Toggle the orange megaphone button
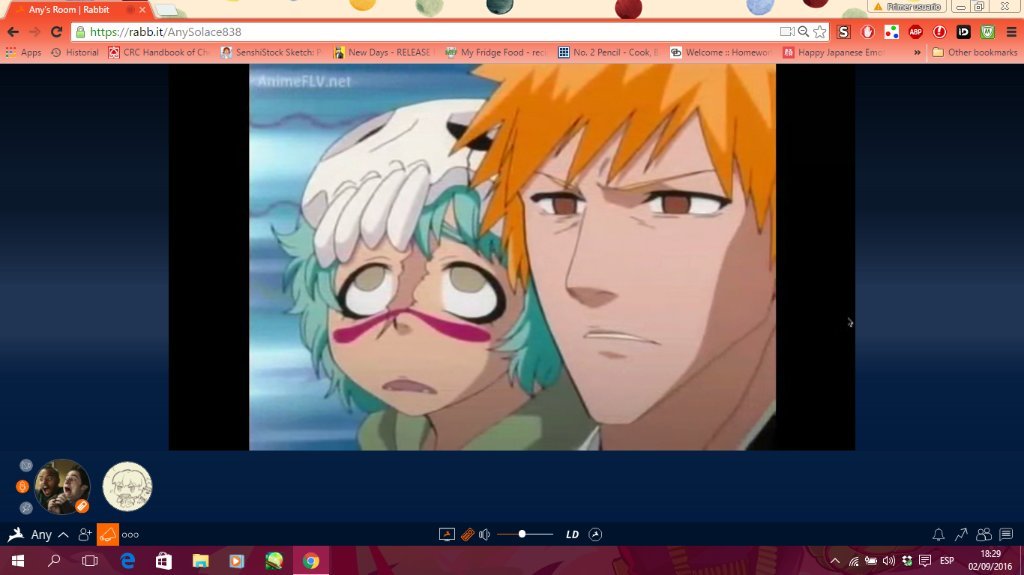The image size is (1024, 575). pyautogui.click(x=108, y=534)
